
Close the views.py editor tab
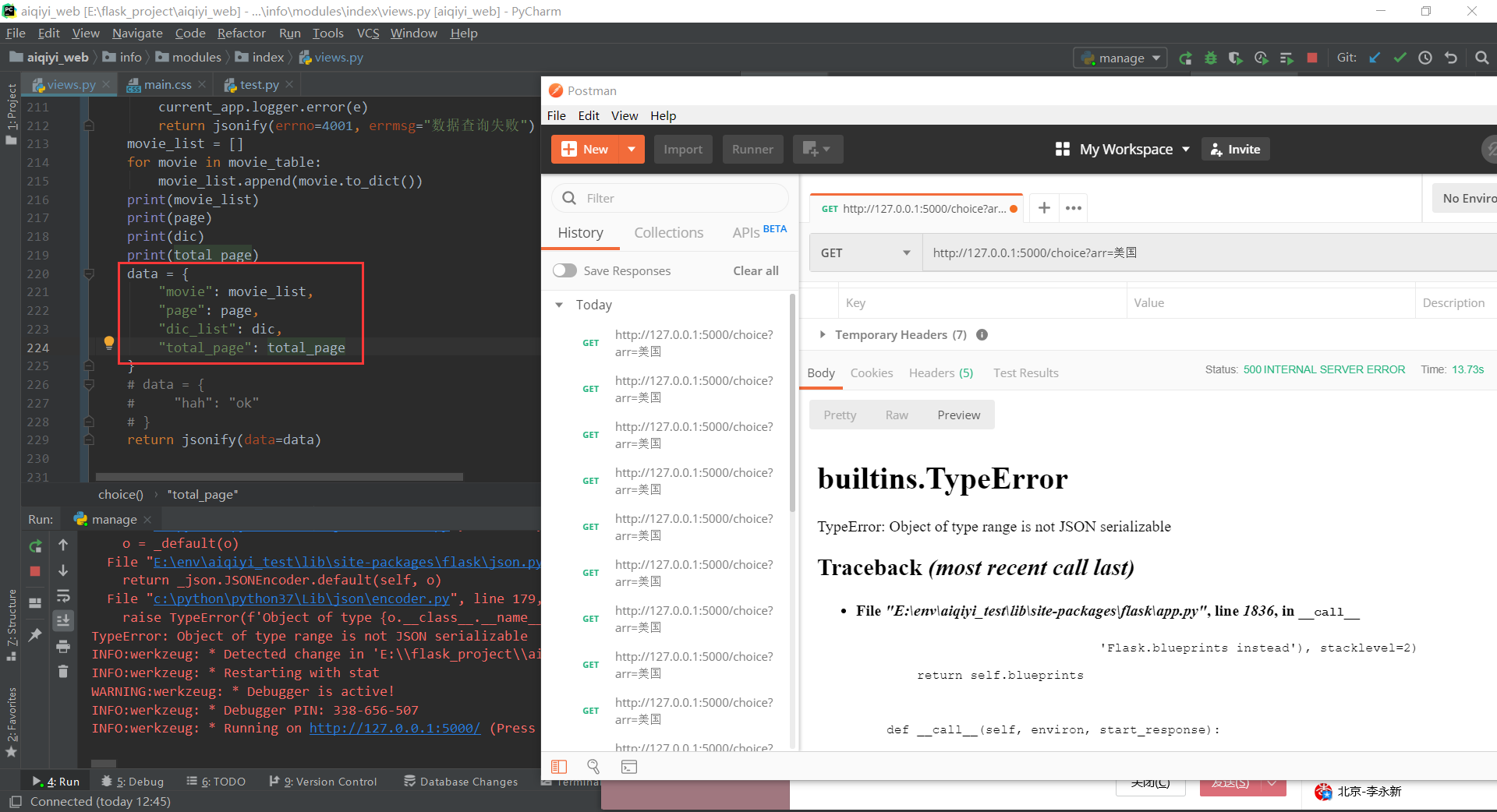pos(106,84)
